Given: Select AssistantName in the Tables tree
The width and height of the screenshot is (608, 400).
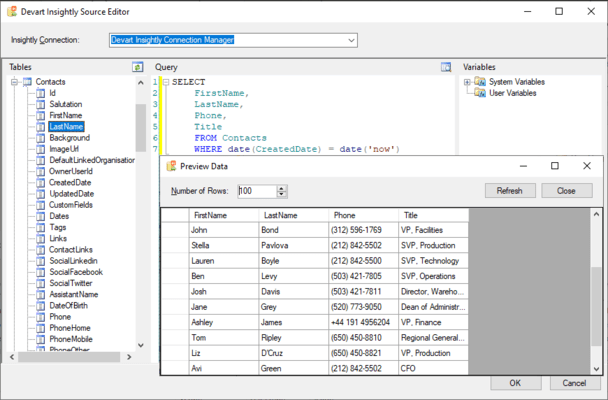Looking at the screenshot, I should (x=73, y=295).
